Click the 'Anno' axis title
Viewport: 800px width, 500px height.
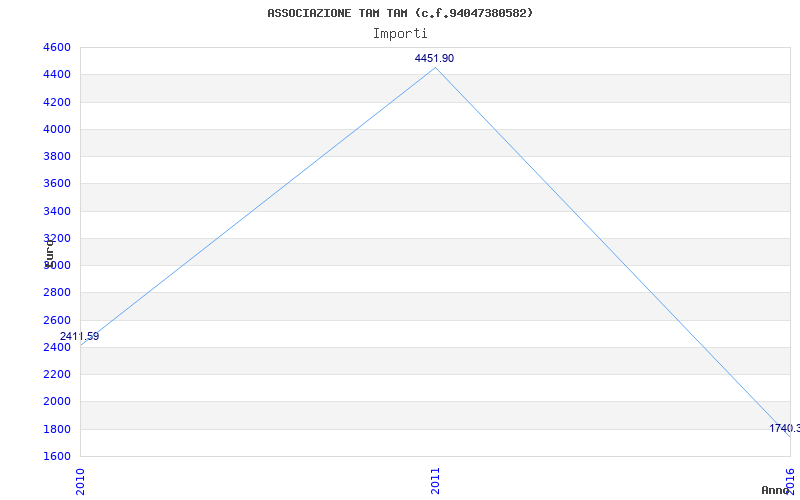[775, 491]
